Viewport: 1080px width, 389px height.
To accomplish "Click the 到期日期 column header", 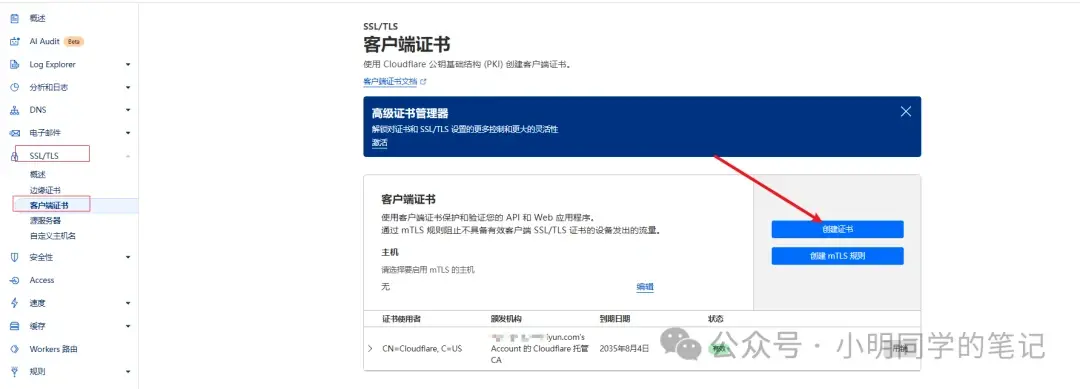I will click(x=614, y=319).
